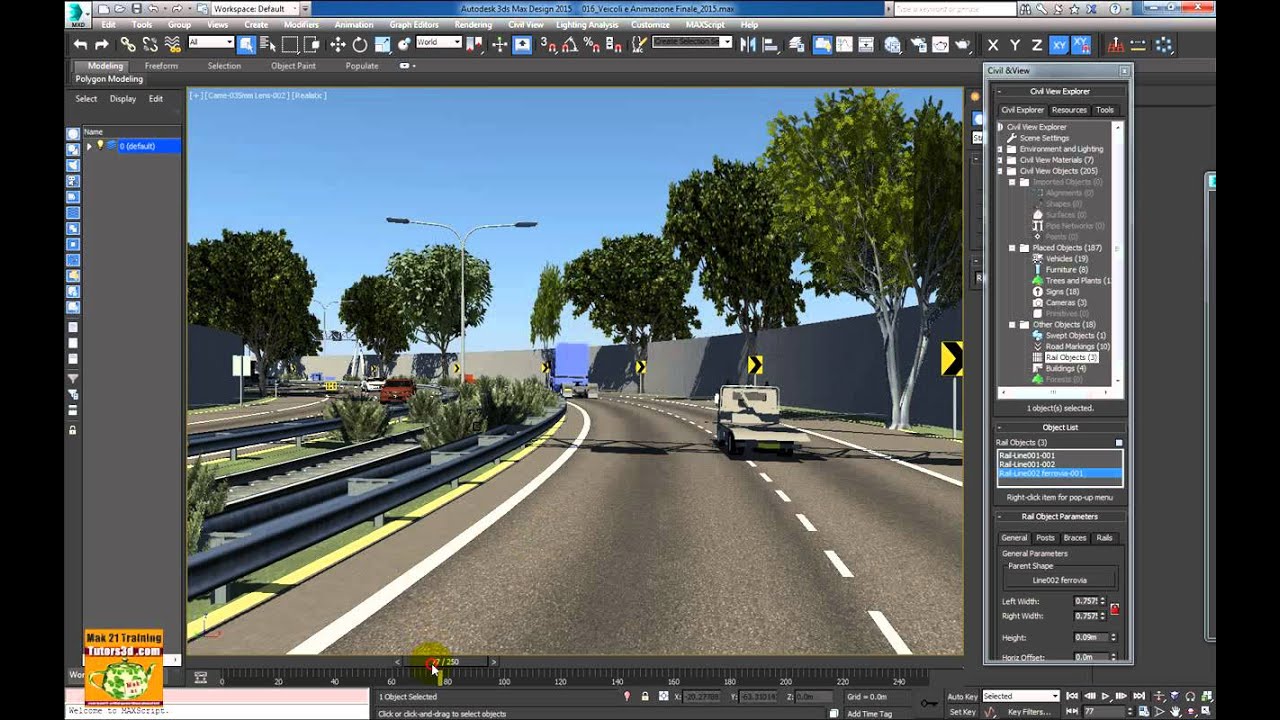Switch to the Resources tab

[x=1069, y=110]
